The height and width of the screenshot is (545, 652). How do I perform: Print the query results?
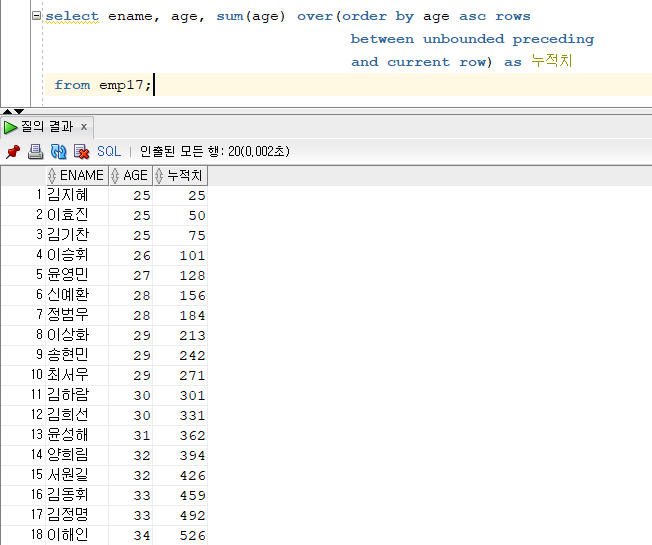tap(35, 152)
